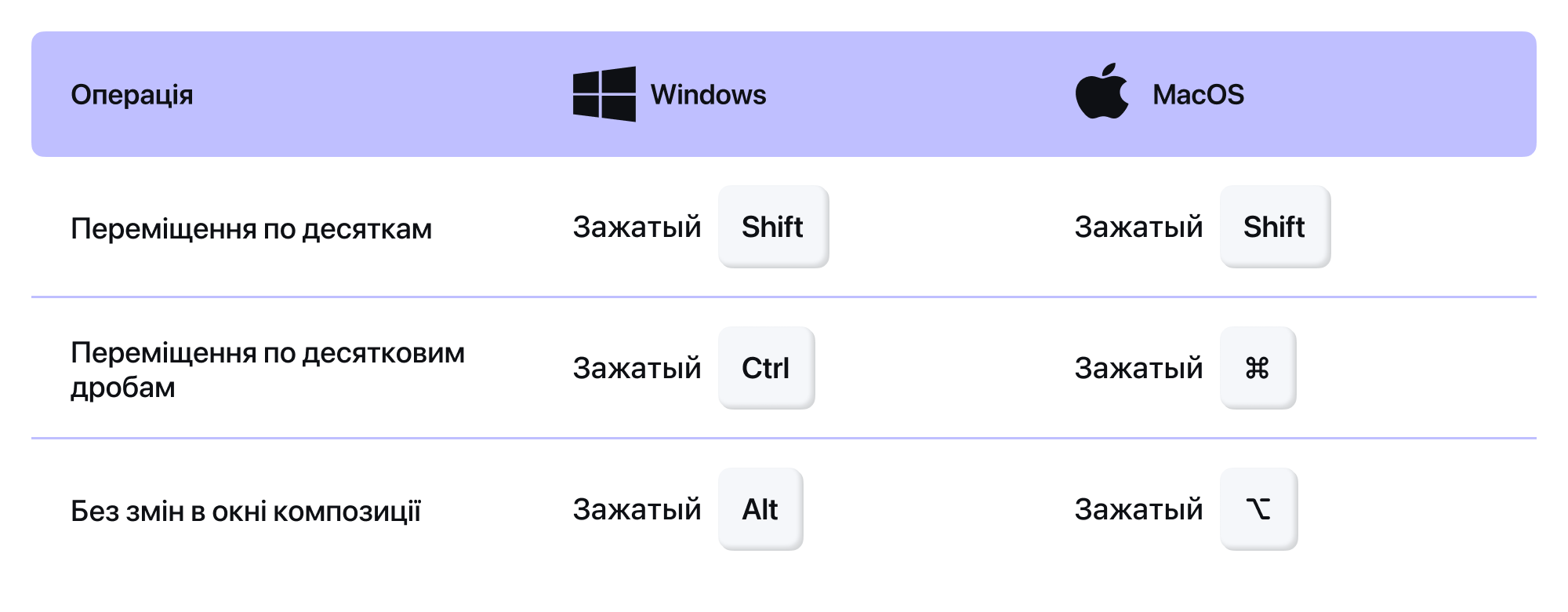
Task: Click Зажатый text beside Windows Shift key
Action: point(637,226)
